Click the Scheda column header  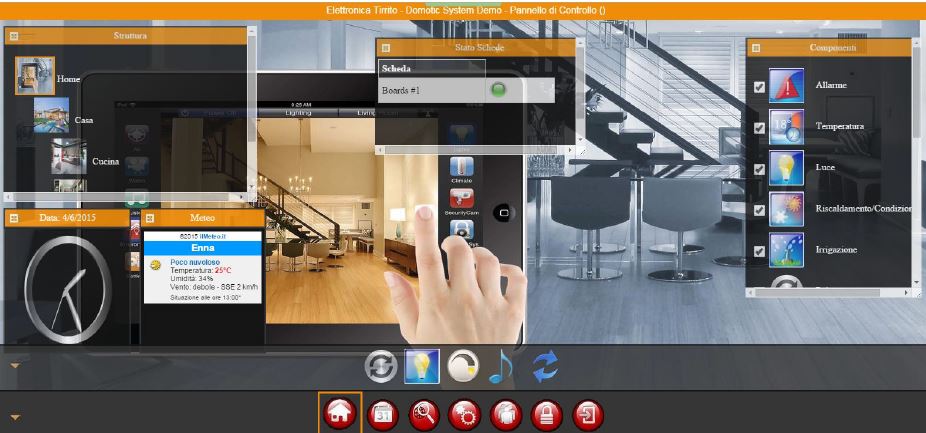tap(432, 68)
